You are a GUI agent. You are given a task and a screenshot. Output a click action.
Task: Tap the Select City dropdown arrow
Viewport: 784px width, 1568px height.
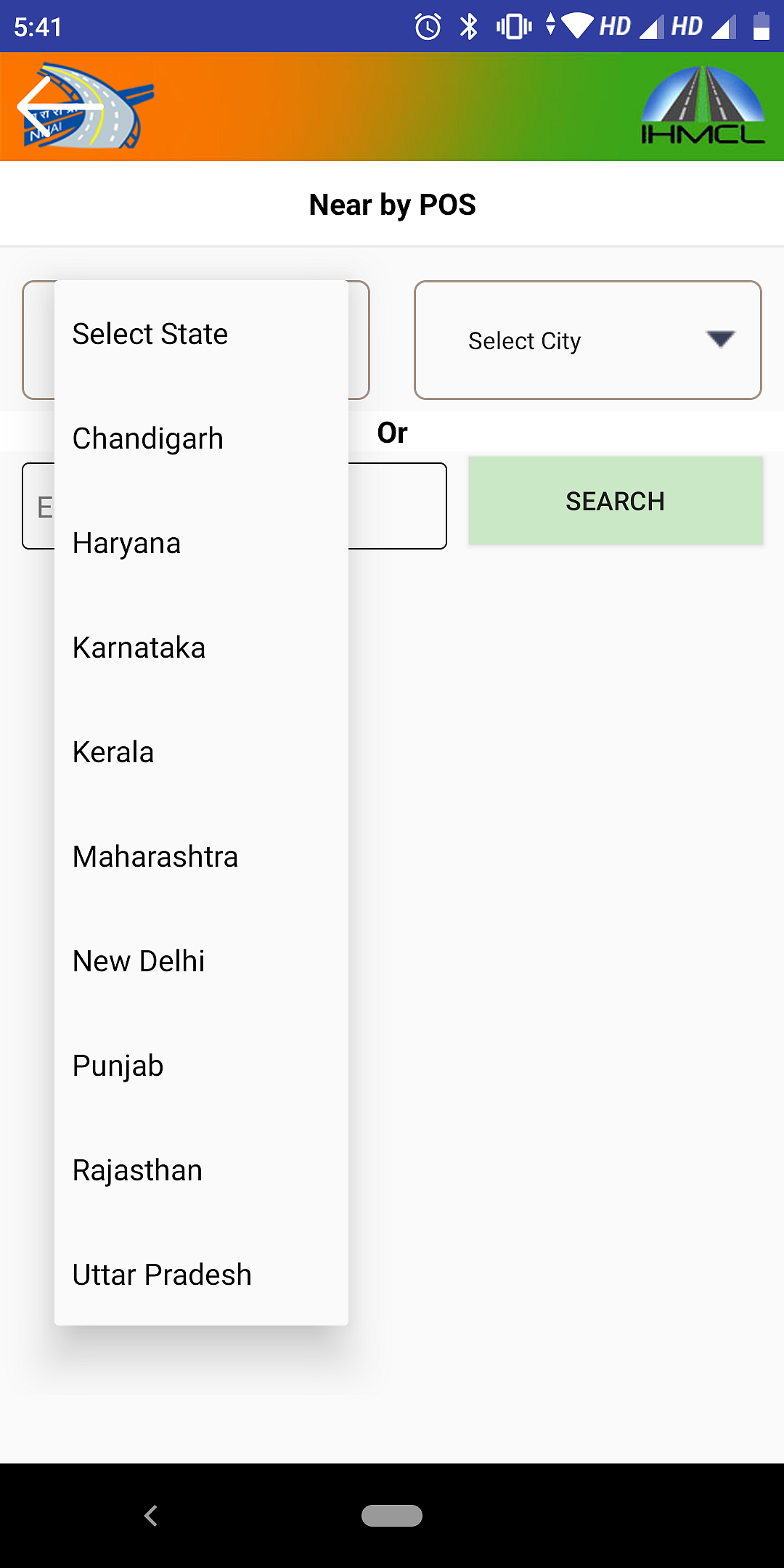click(x=720, y=338)
